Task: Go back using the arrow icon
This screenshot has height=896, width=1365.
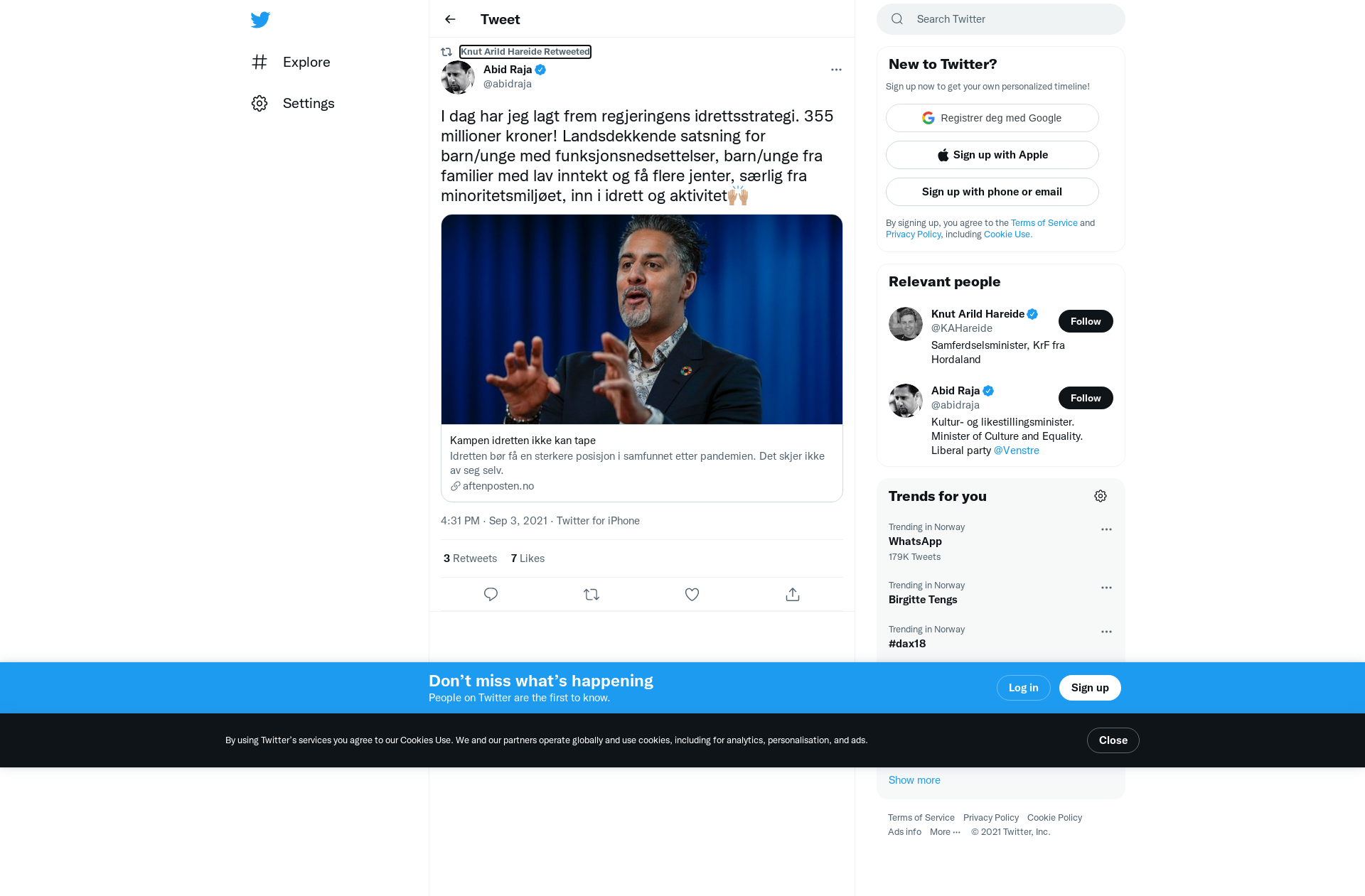Action: click(450, 19)
